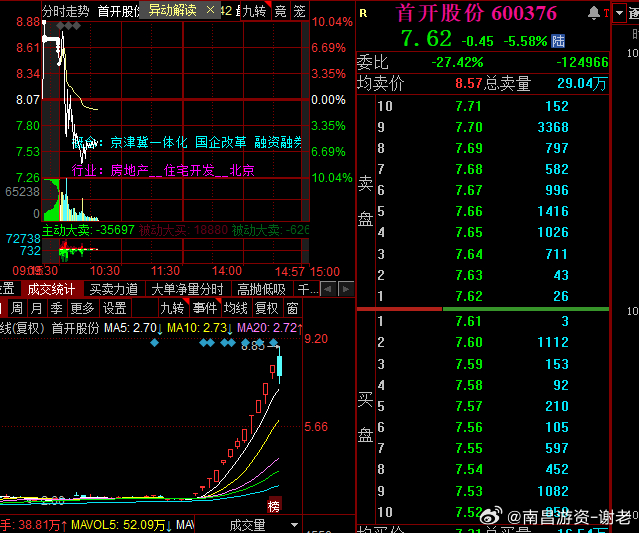
Task: Click the sell level 5 volume 1416
Action: point(553,211)
